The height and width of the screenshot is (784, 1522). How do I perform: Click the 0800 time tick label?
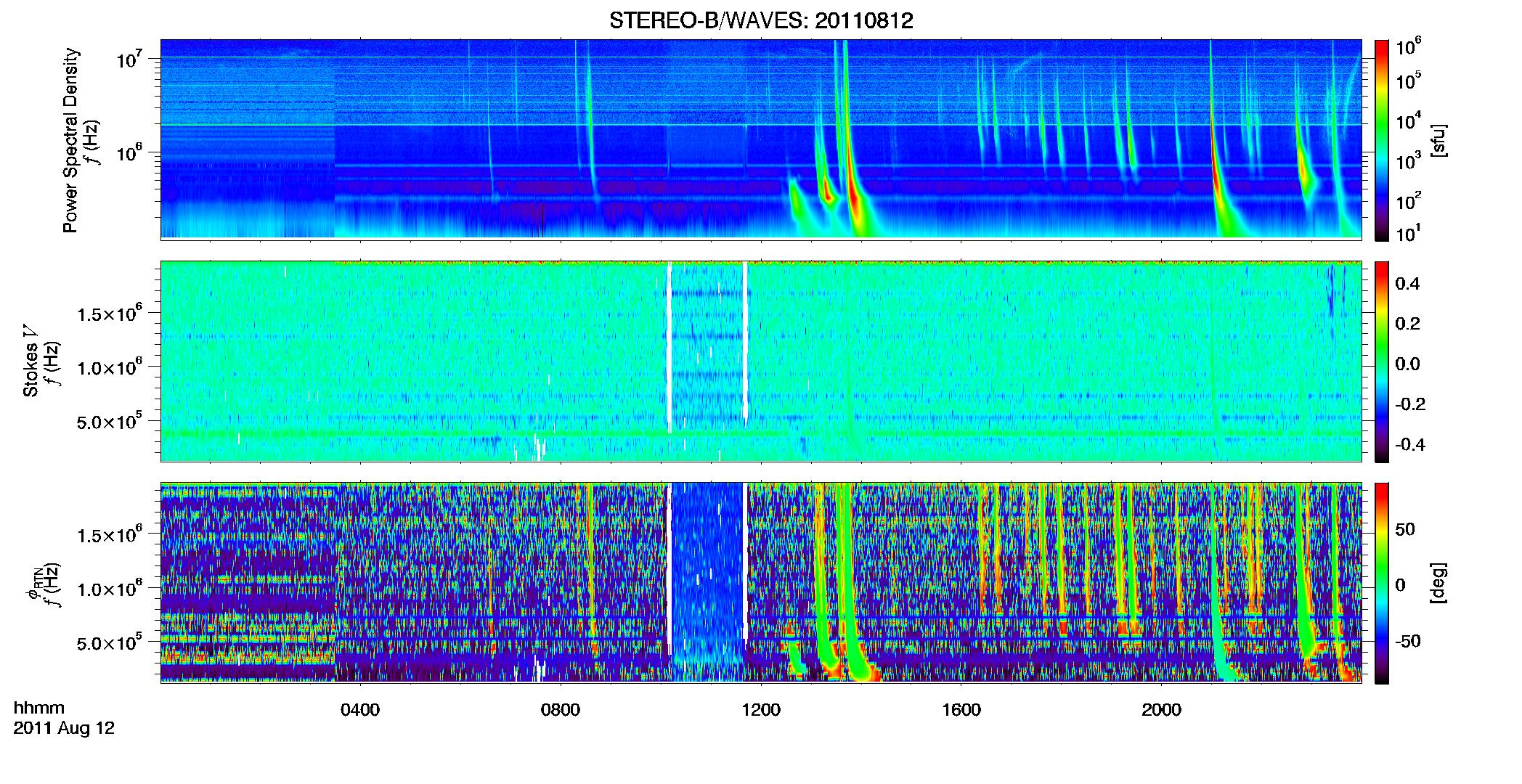(561, 710)
